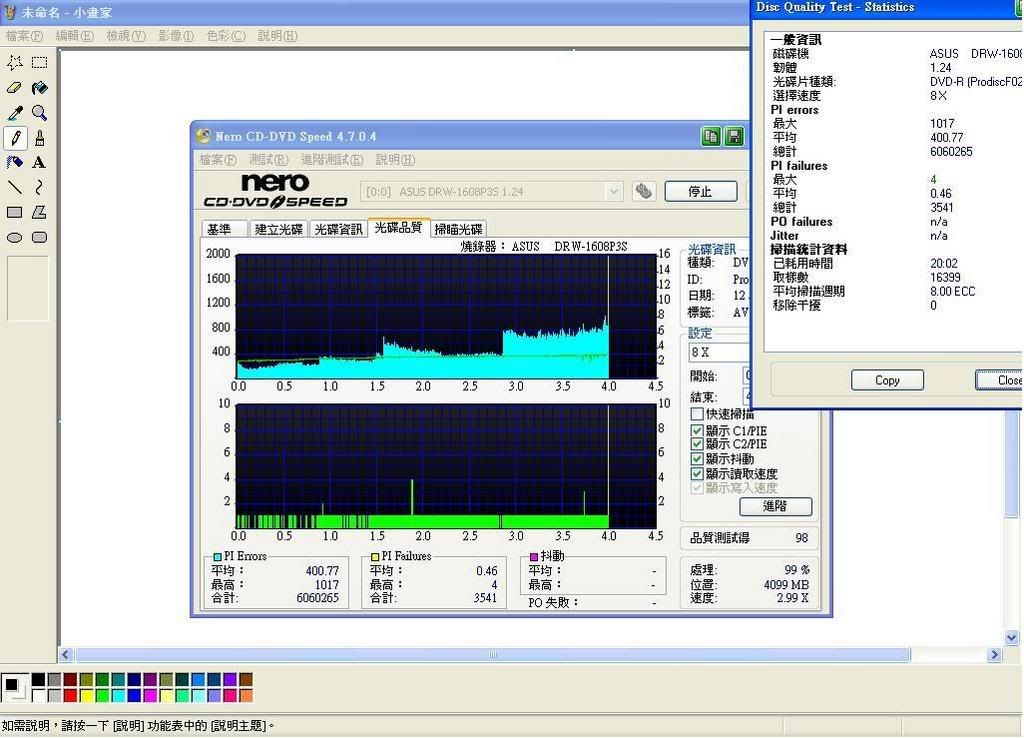Pick the red color swatch in palette
The height and width of the screenshot is (738, 1024).
pos(70,695)
